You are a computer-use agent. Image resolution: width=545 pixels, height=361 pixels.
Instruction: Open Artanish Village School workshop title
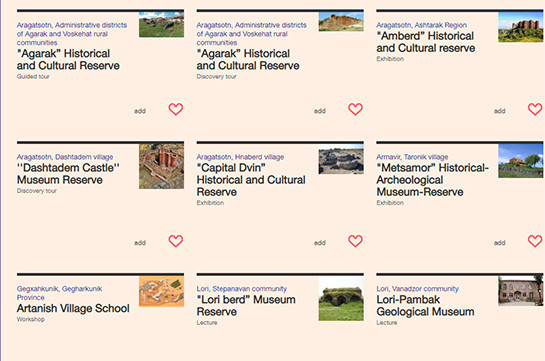(73, 309)
